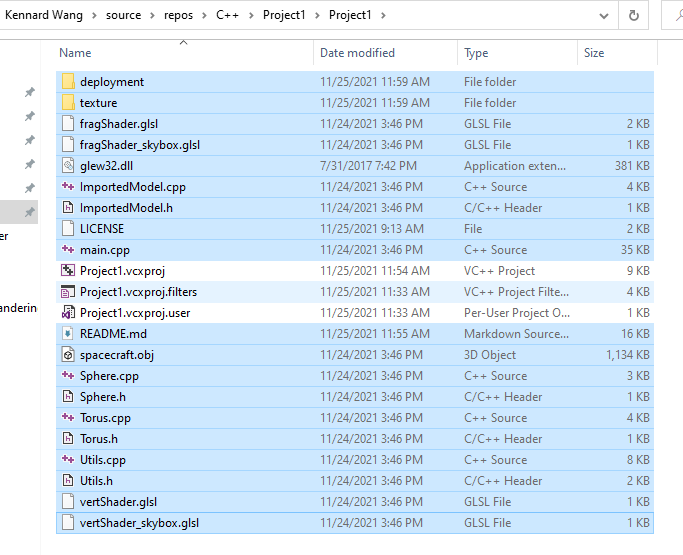Click the spacecraft.obj 3D object icon
The height and width of the screenshot is (555, 683).
click(x=68, y=355)
